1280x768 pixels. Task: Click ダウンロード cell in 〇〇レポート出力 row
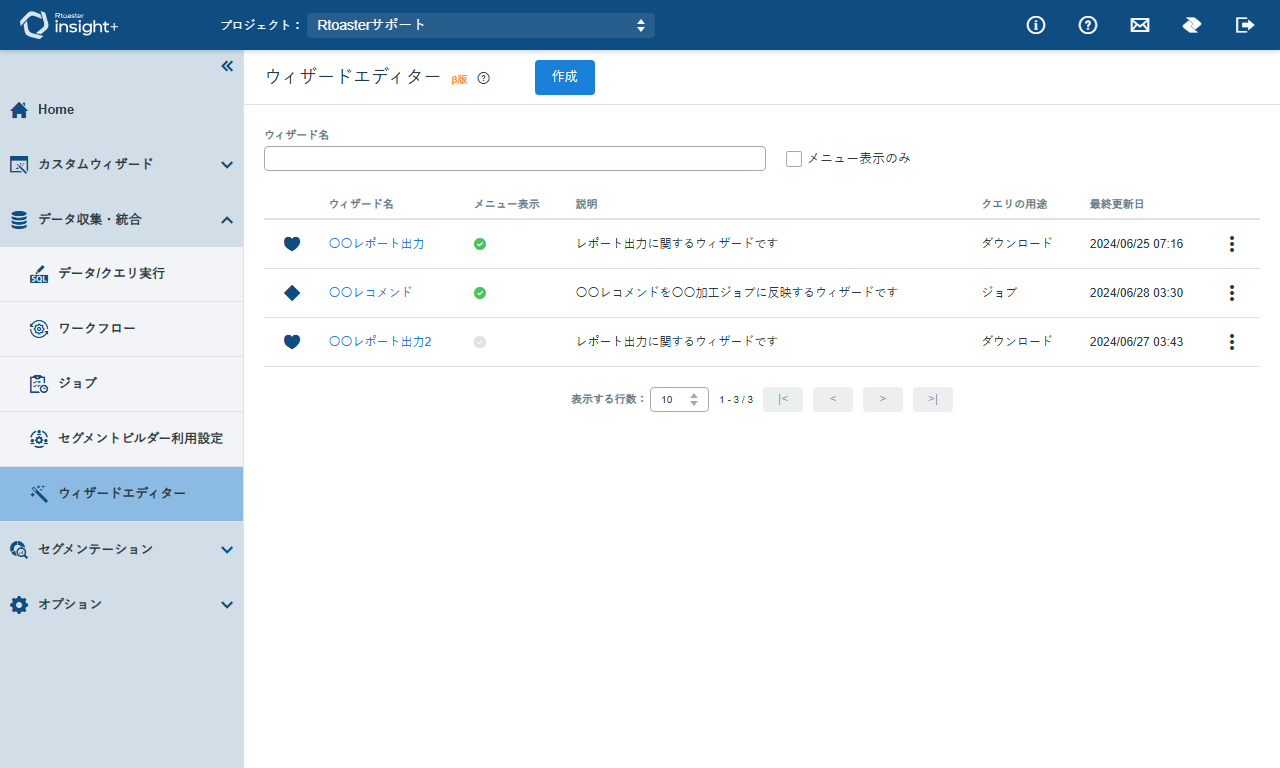1017,244
